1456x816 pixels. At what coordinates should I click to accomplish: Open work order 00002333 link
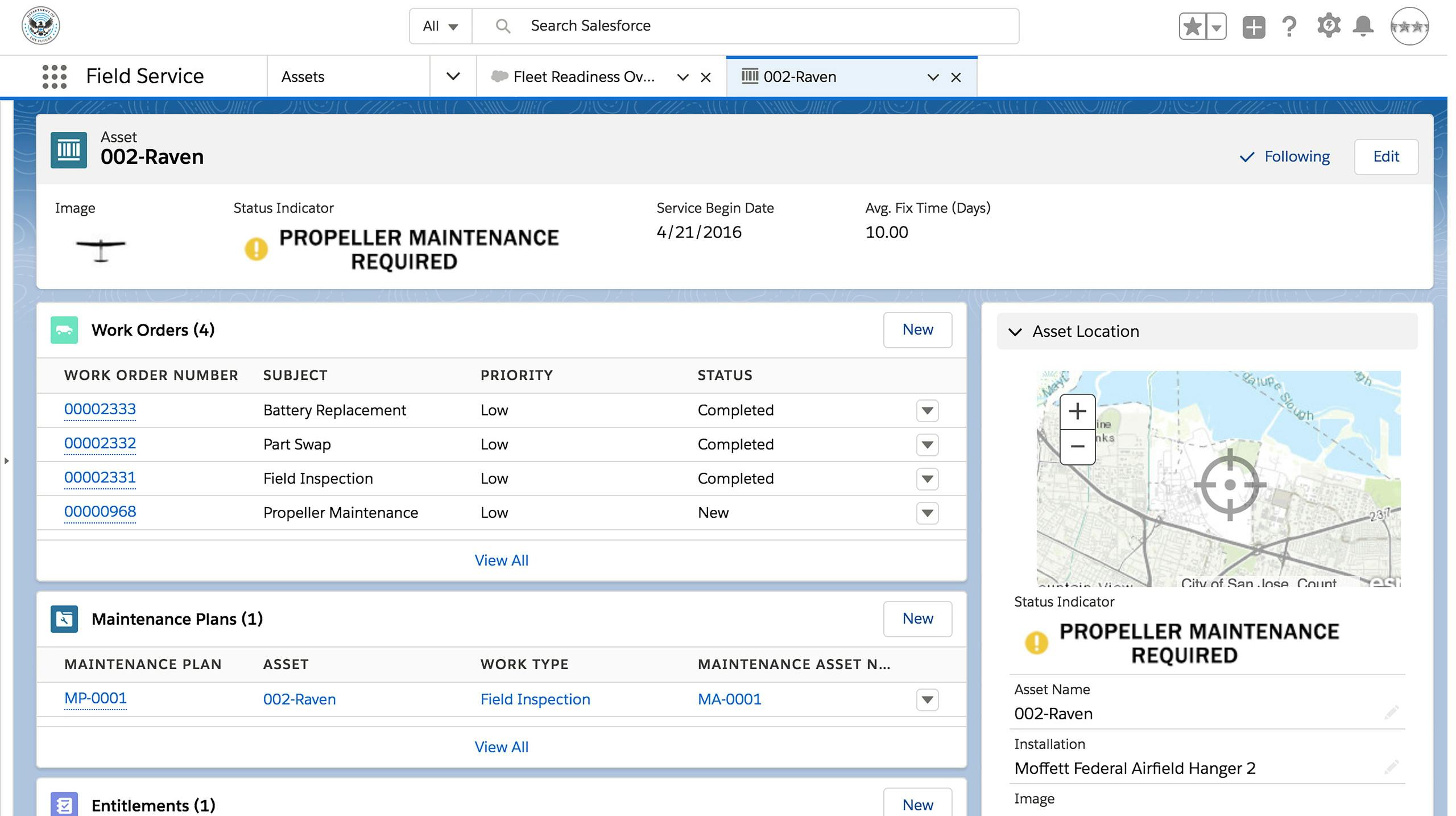pos(100,409)
